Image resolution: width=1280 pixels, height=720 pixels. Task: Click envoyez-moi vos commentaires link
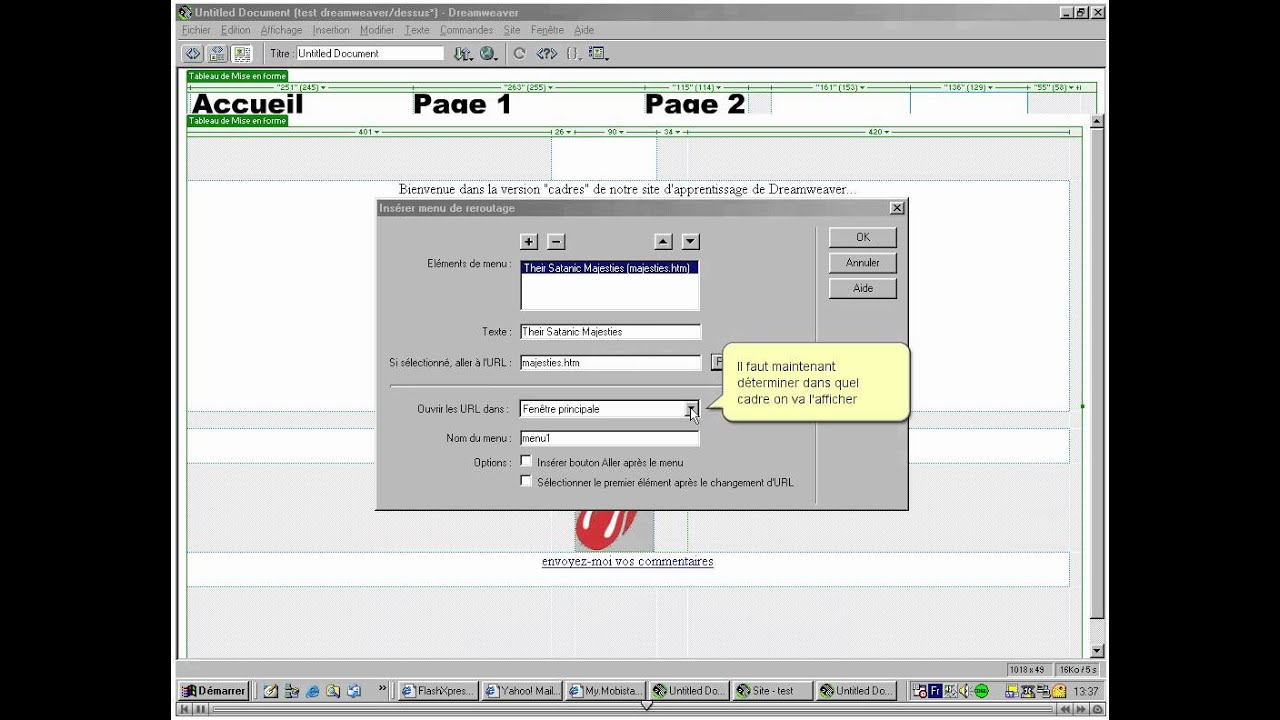pyautogui.click(x=627, y=562)
